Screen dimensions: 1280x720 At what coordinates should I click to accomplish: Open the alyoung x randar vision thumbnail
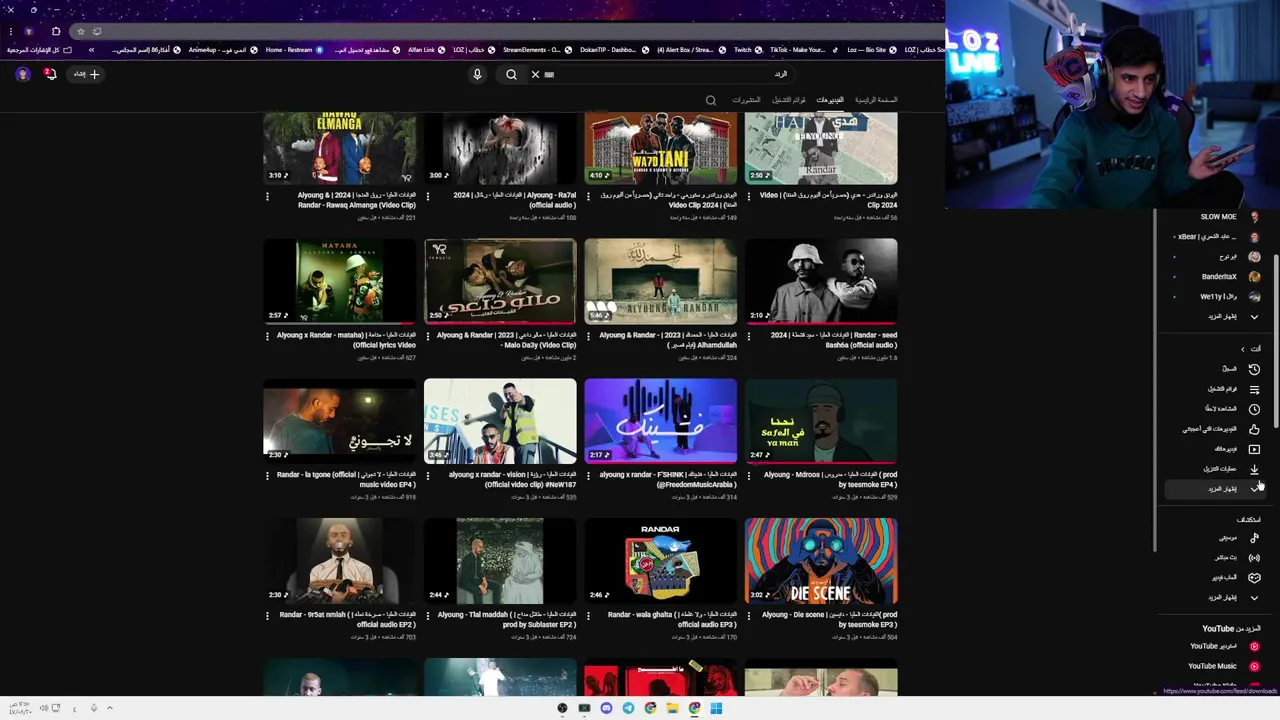500,421
